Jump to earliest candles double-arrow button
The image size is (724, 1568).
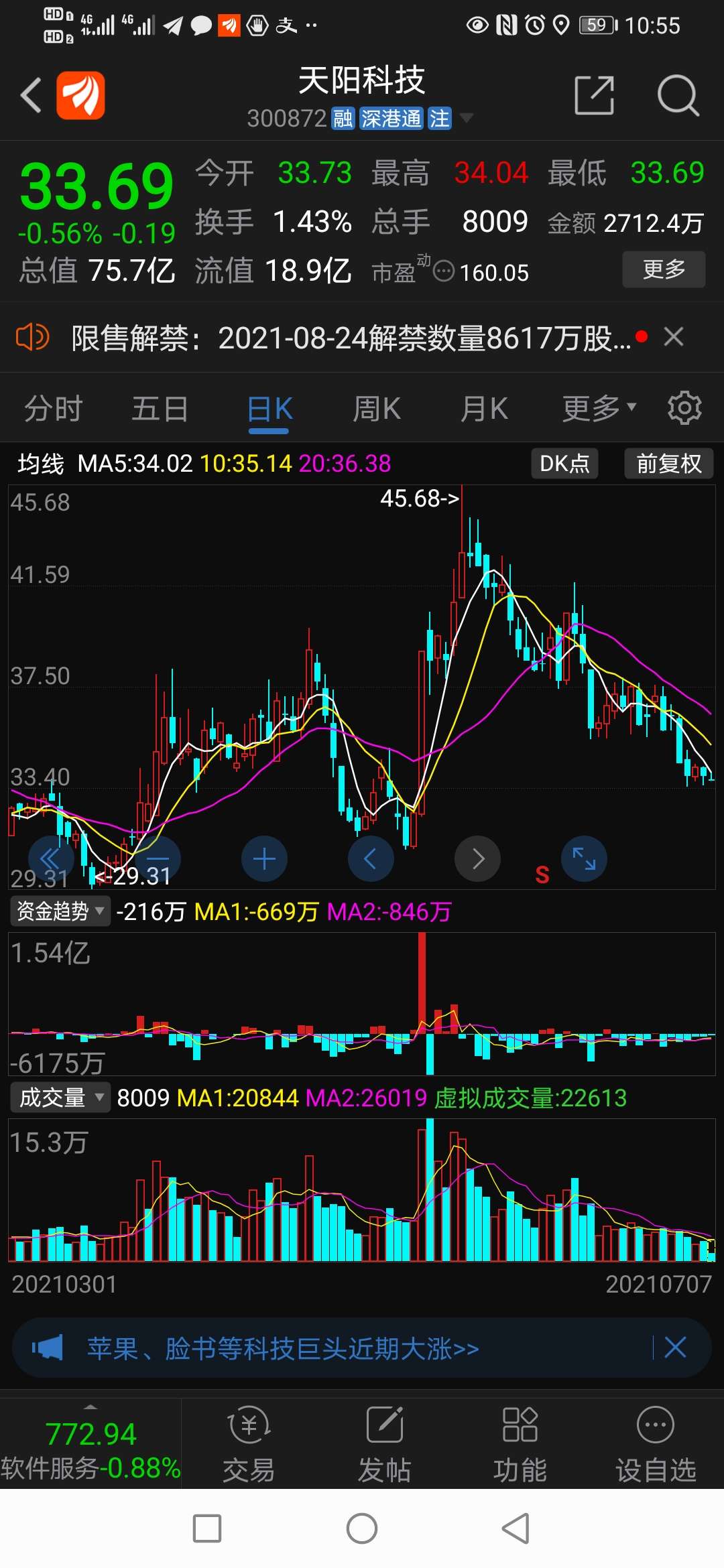tap(51, 859)
